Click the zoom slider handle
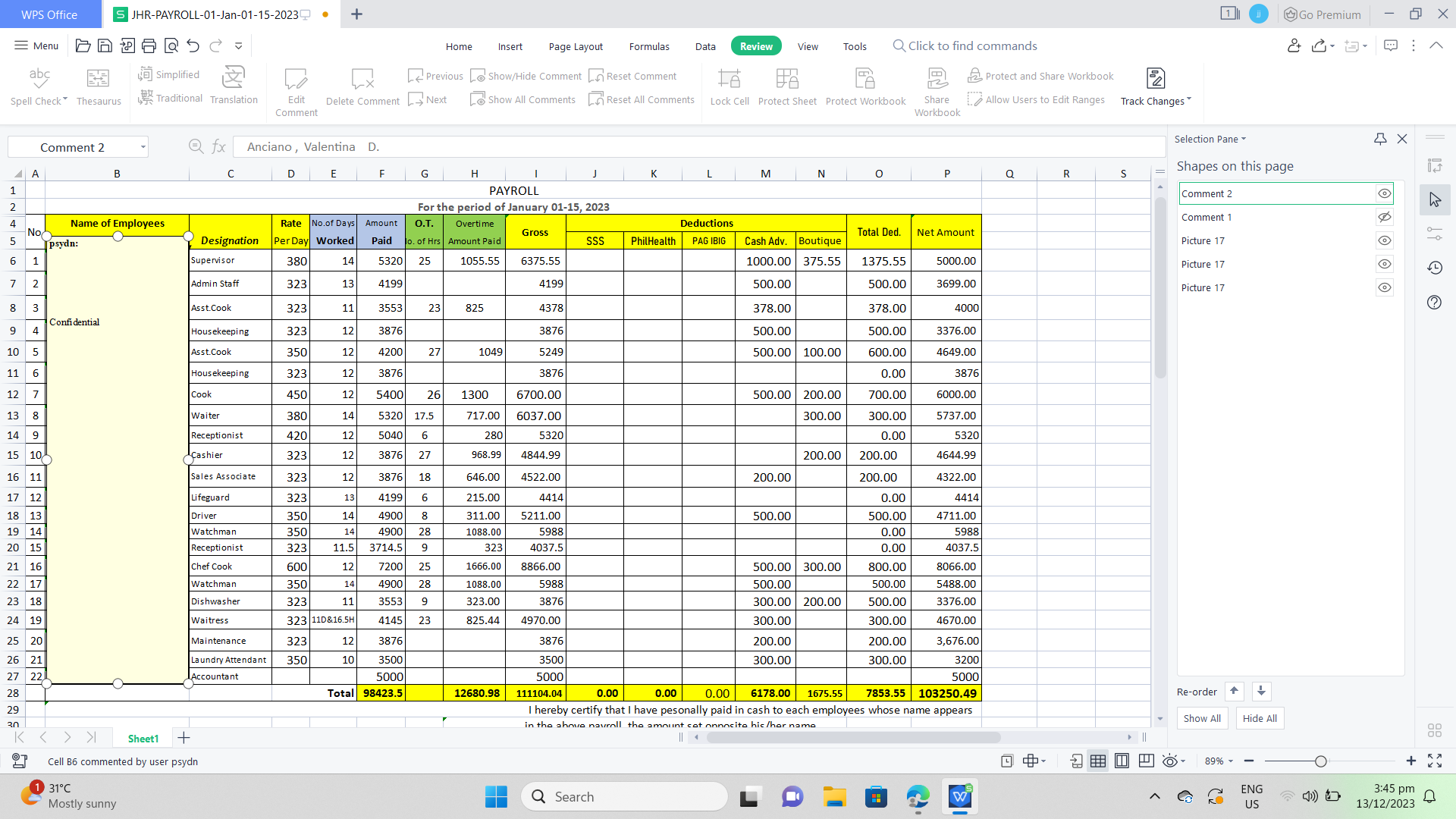Screen dimensions: 1456x819 click(x=1320, y=761)
